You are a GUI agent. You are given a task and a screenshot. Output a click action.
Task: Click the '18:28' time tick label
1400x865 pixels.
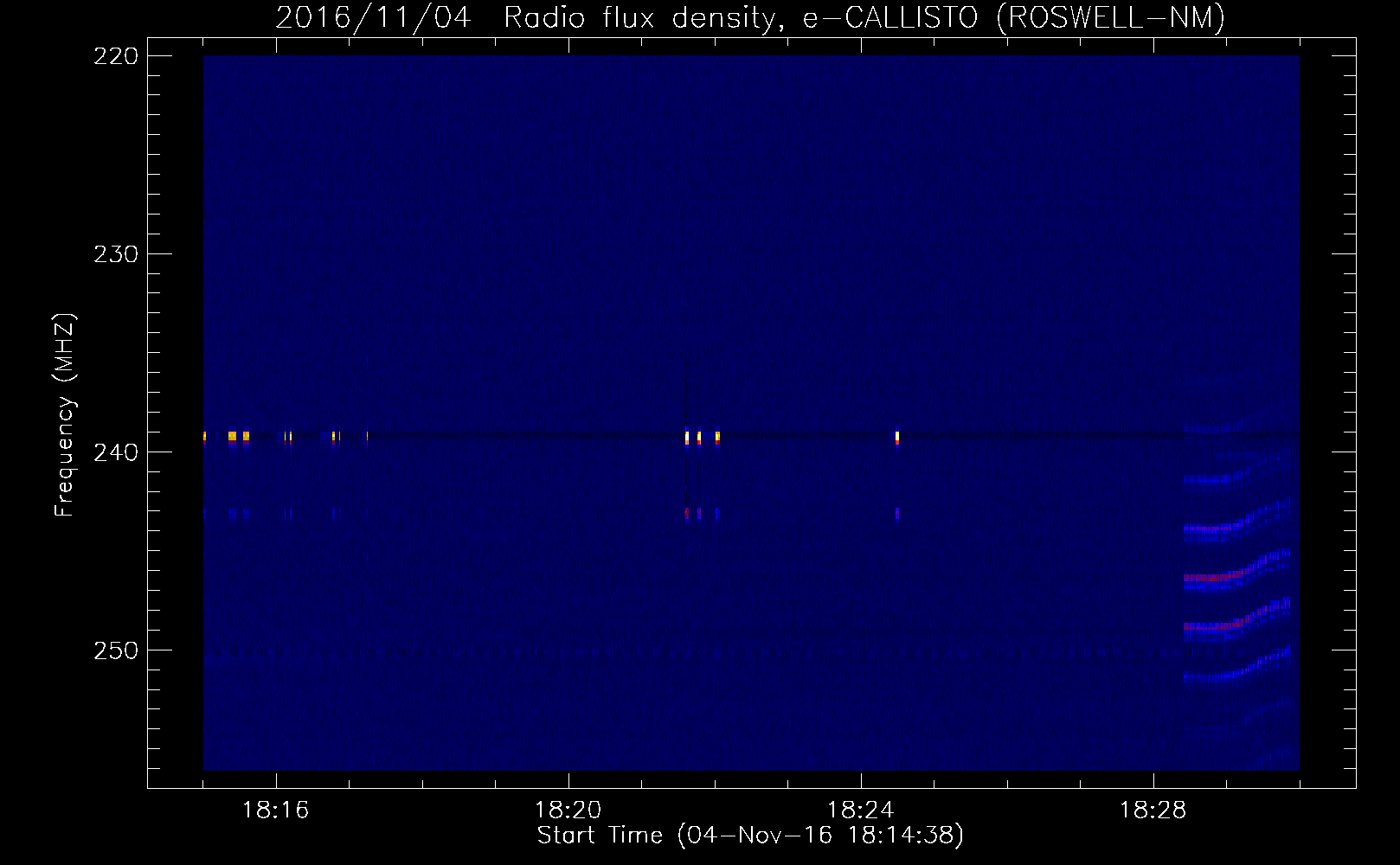[x=1153, y=811]
